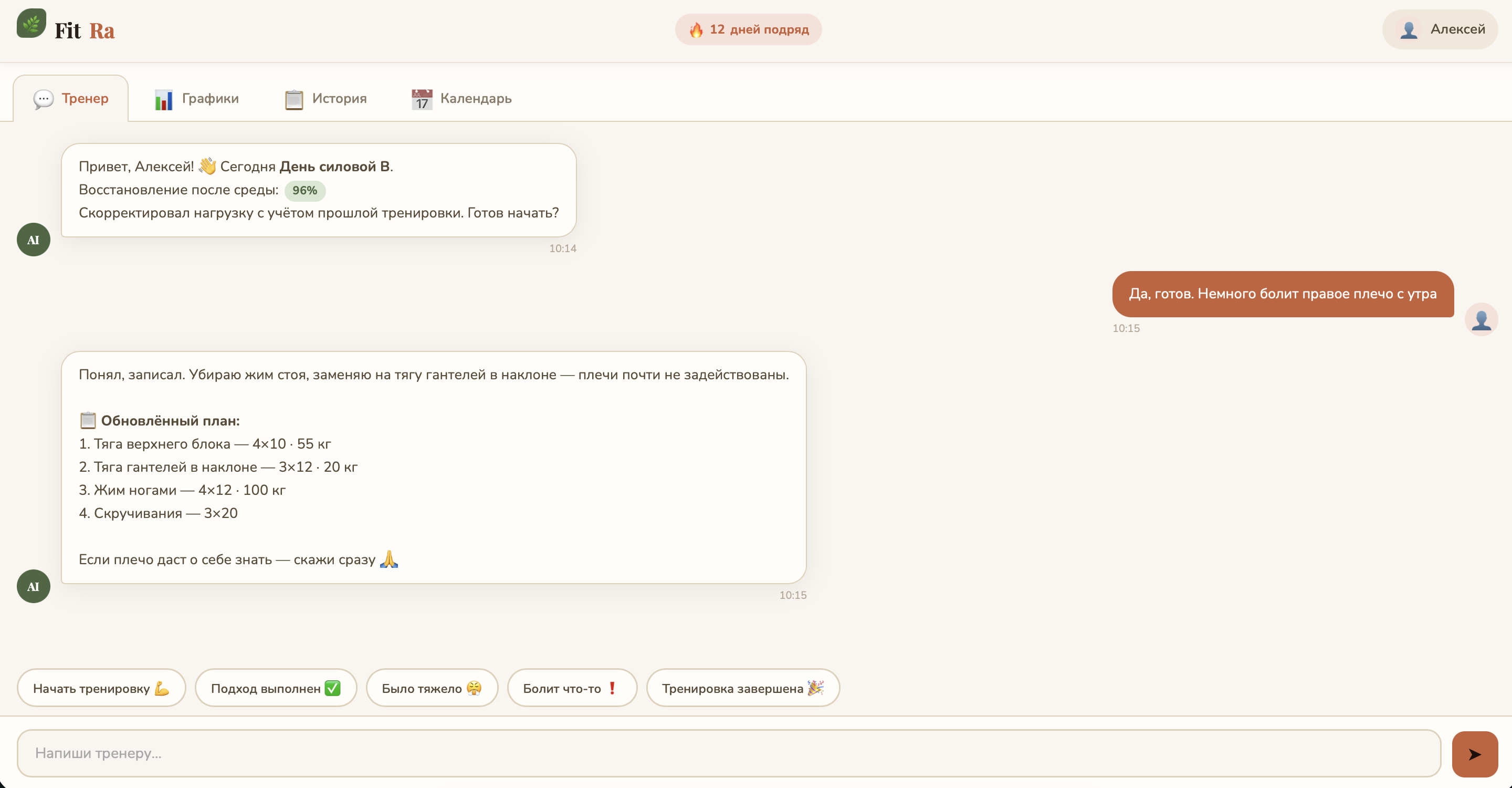Click the clipboard emoji before Обновлённый план
This screenshot has width=1512, height=788.
click(x=88, y=420)
